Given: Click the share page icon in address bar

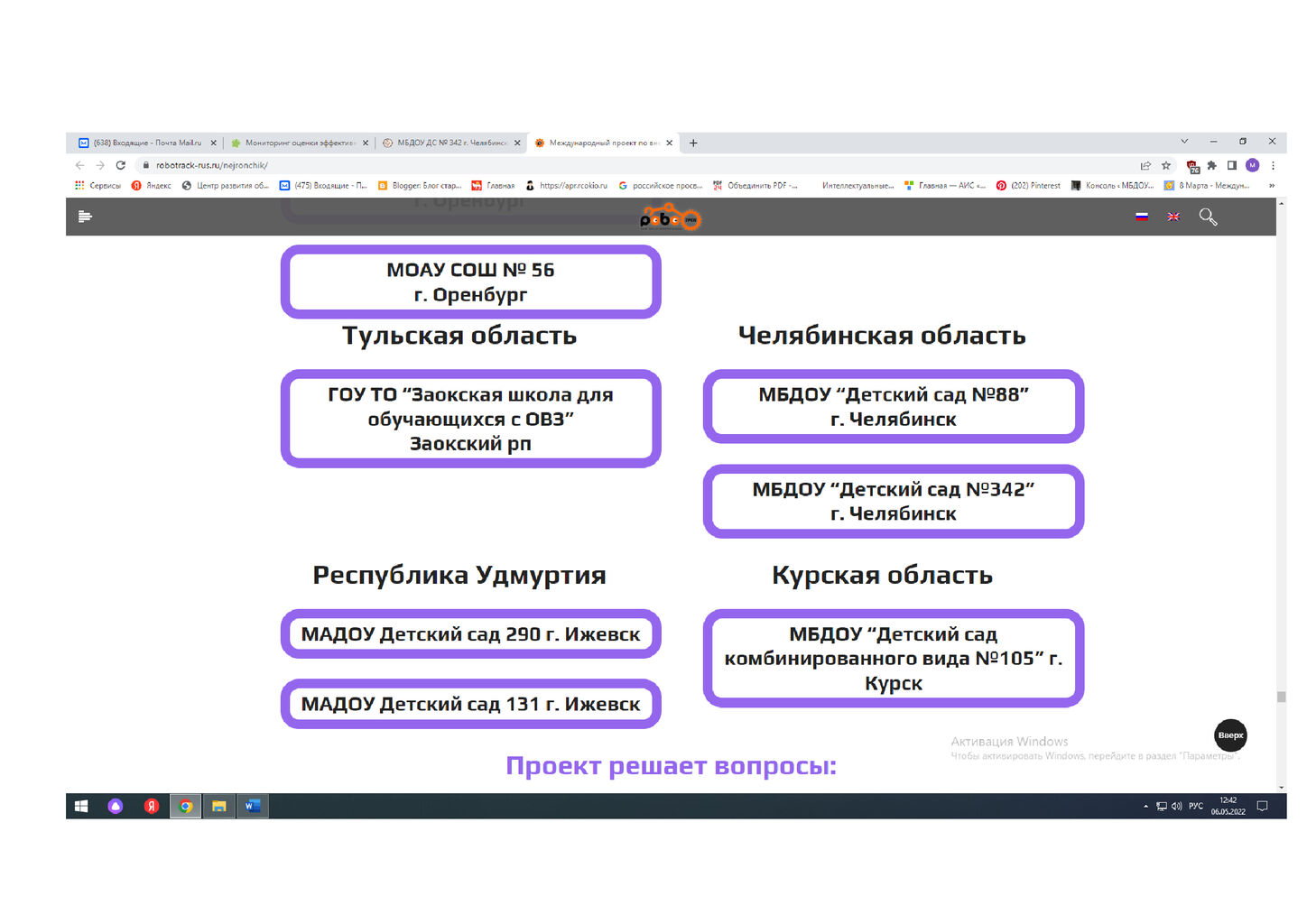Looking at the screenshot, I should [1145, 166].
